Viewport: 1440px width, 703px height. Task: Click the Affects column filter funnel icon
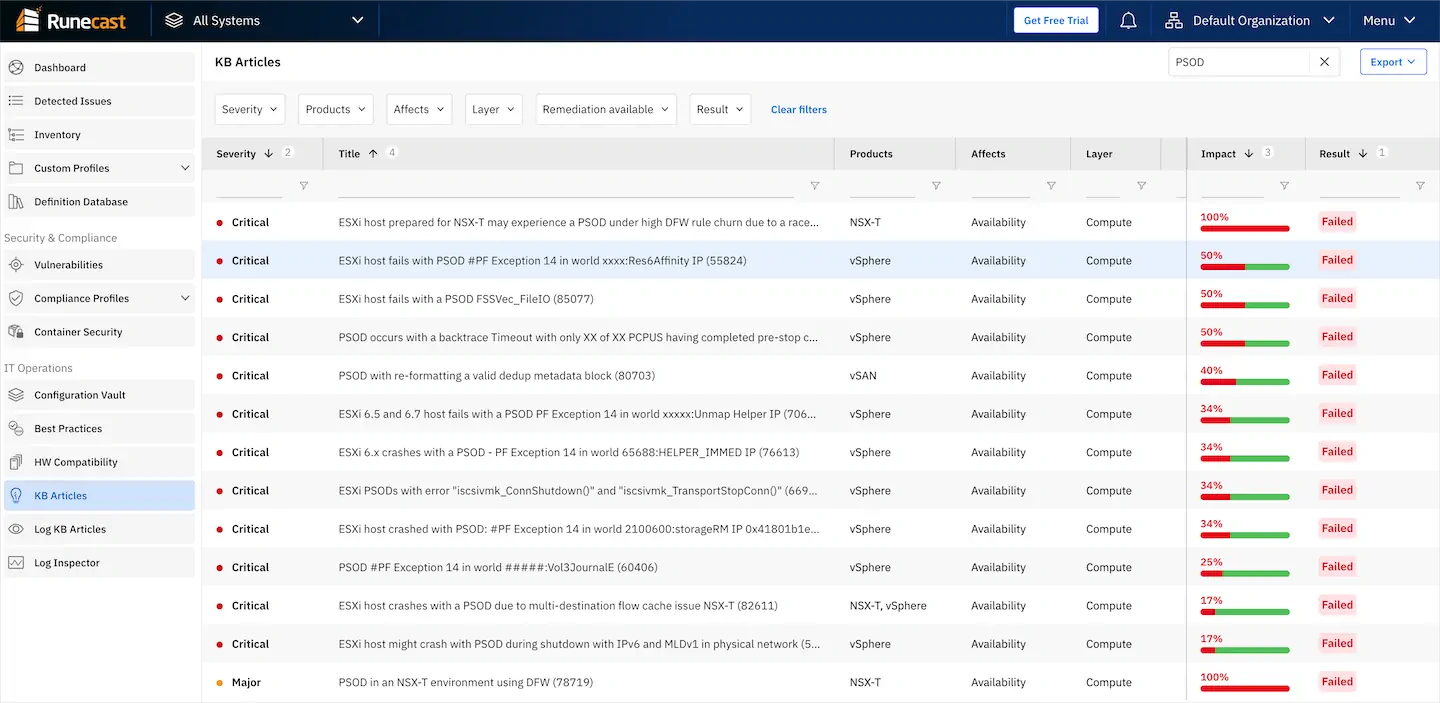[1051, 186]
